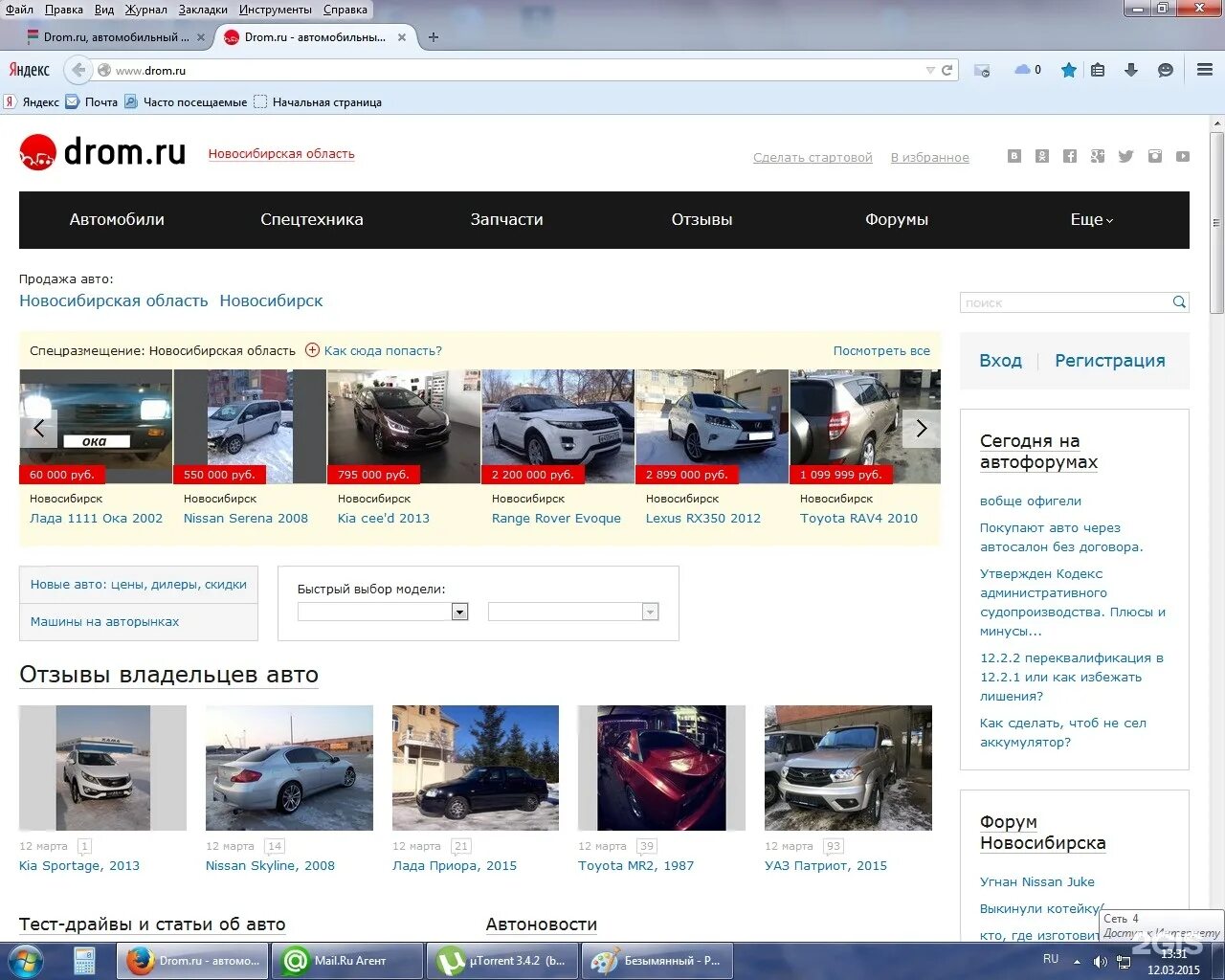Viewport: 1225px width, 980px height.
Task: Click the bookmark star in browser toolbar
Action: coord(1069,70)
